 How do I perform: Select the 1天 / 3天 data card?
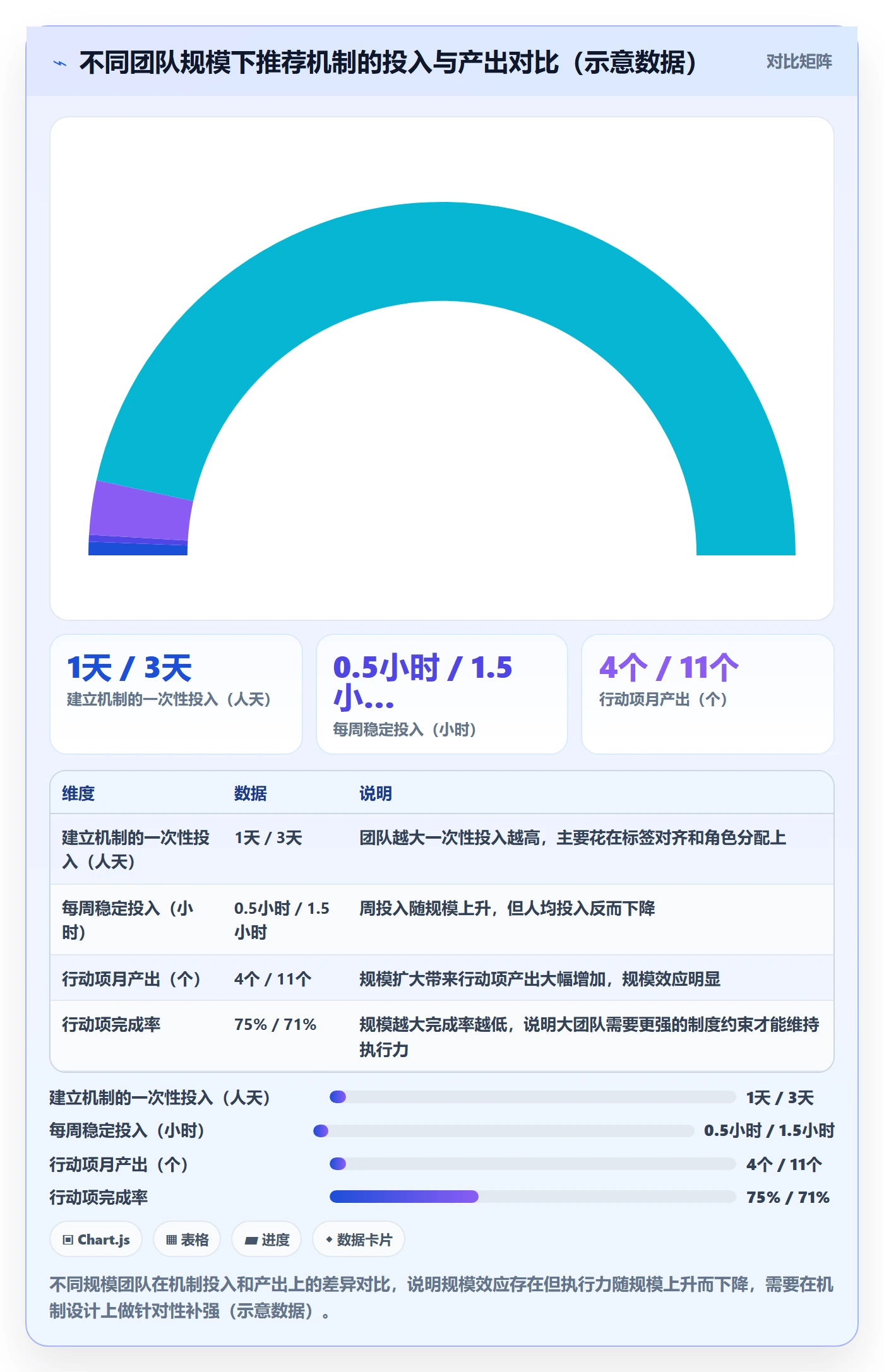(176, 694)
